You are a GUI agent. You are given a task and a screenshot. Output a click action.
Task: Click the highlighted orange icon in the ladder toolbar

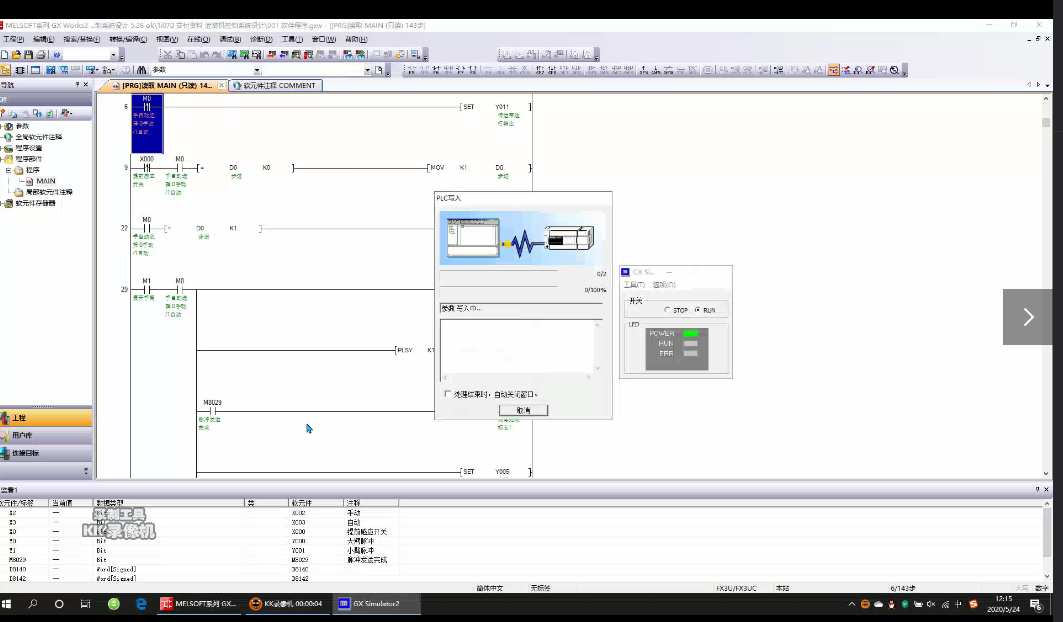tap(833, 70)
